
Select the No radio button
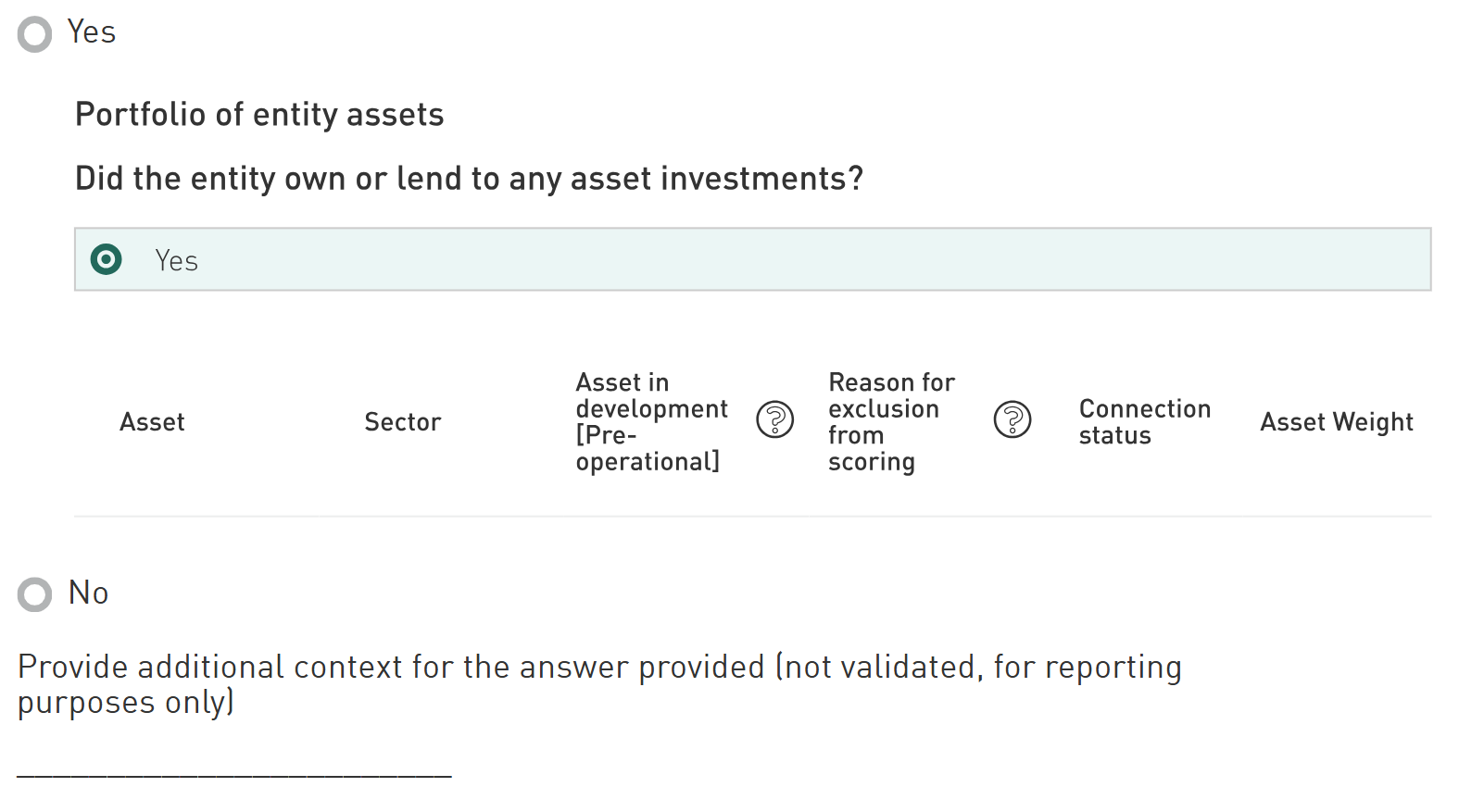pyautogui.click(x=35, y=594)
